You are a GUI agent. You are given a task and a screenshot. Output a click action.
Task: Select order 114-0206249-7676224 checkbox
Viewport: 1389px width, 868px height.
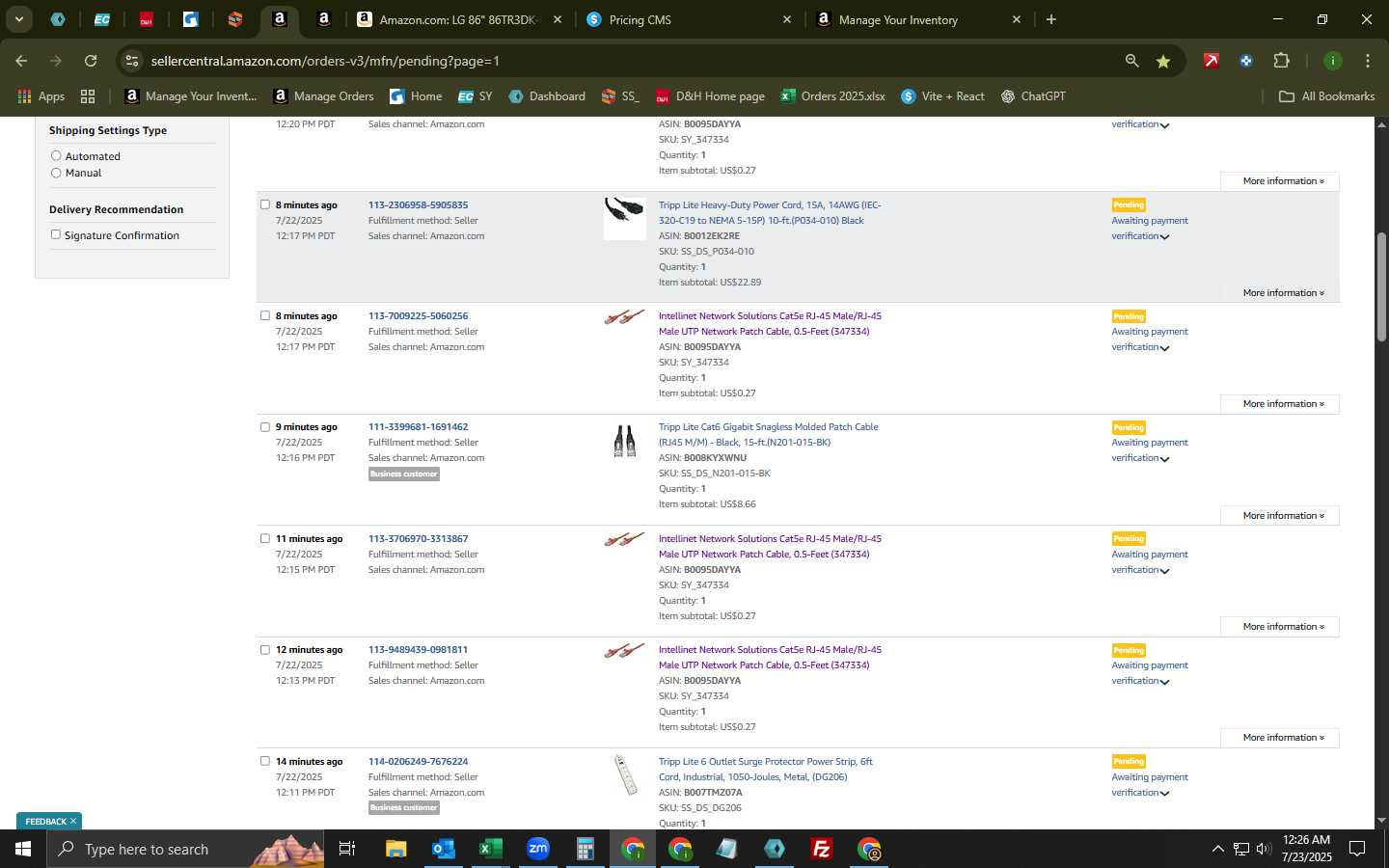pos(265,761)
